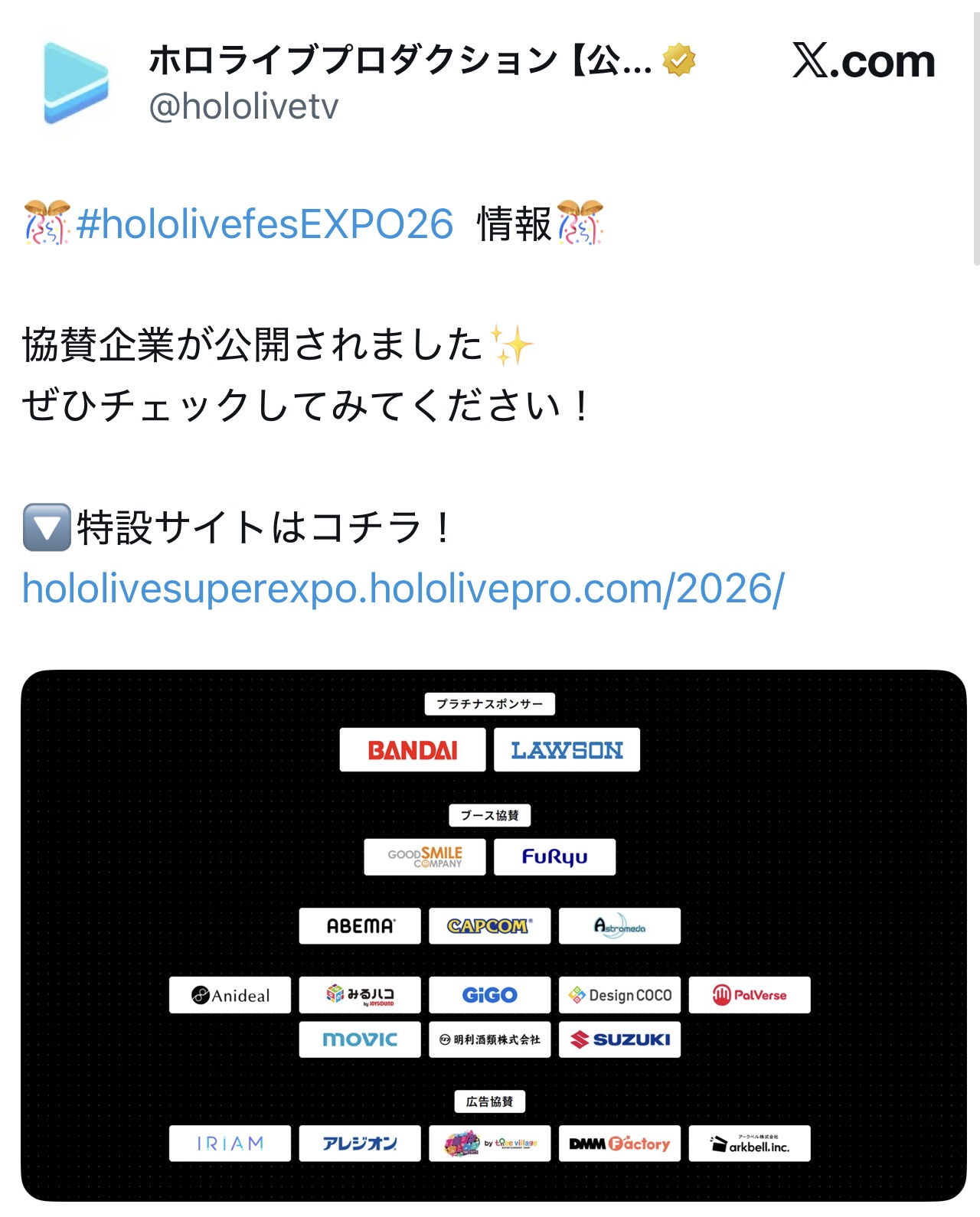This screenshot has width=980, height=1217.
Task: Select the GiGO logo tile
Action: 489,994
